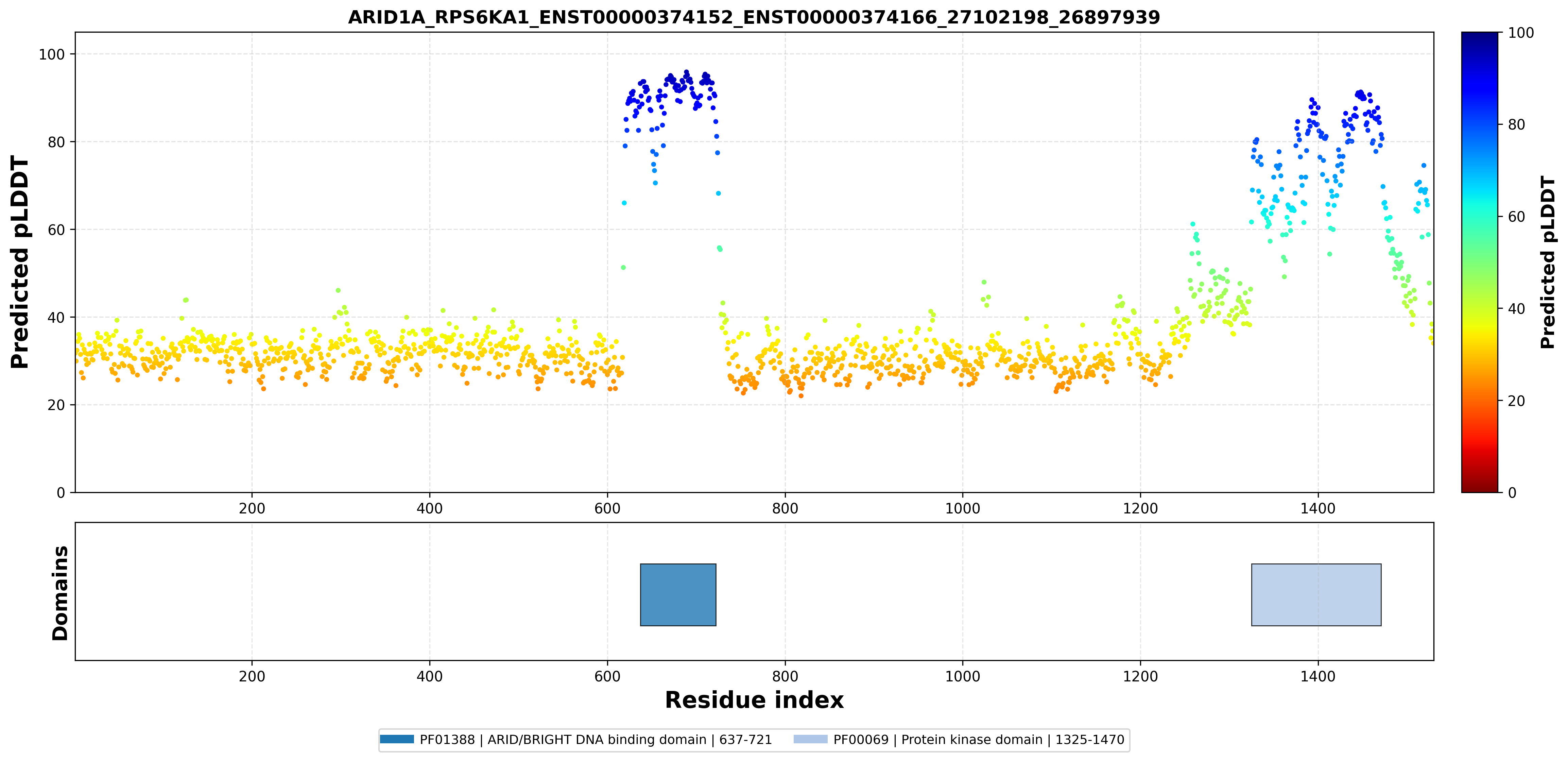Screen dimensions: 1568x762
Task: Click the x-axis tick 1400 below domains
Action: coord(1318,676)
